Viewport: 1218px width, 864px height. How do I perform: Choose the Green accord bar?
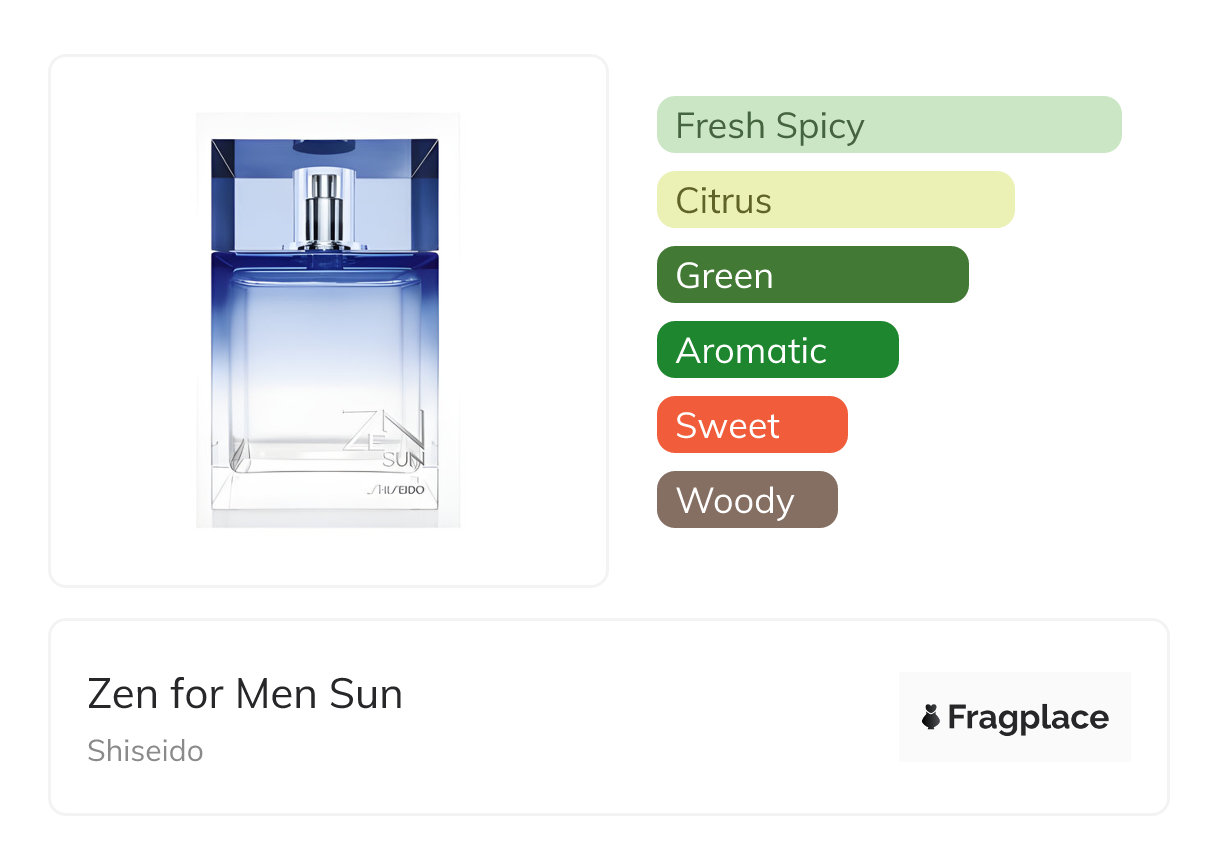click(812, 275)
